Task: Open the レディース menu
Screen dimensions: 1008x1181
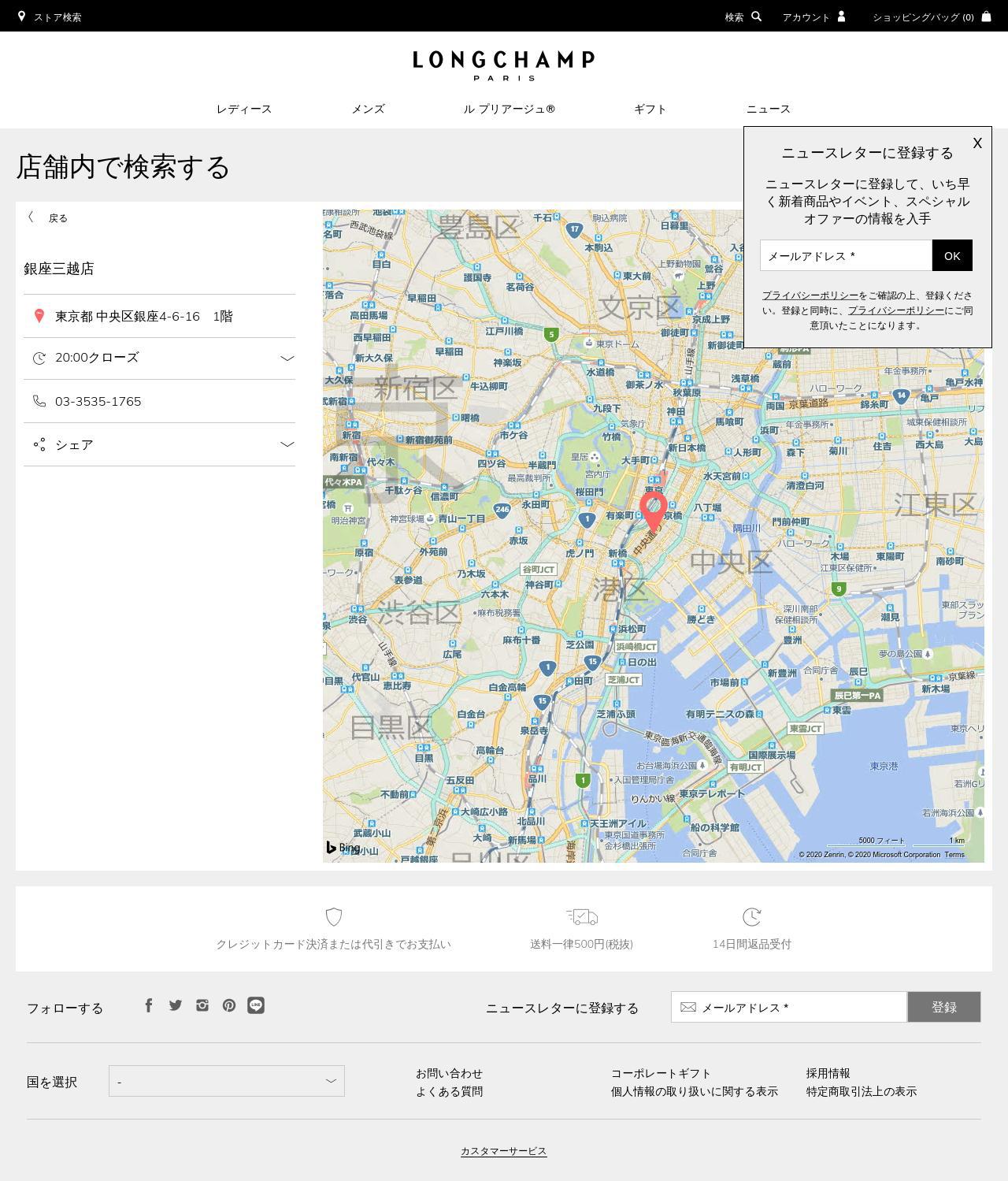Action: (244, 109)
